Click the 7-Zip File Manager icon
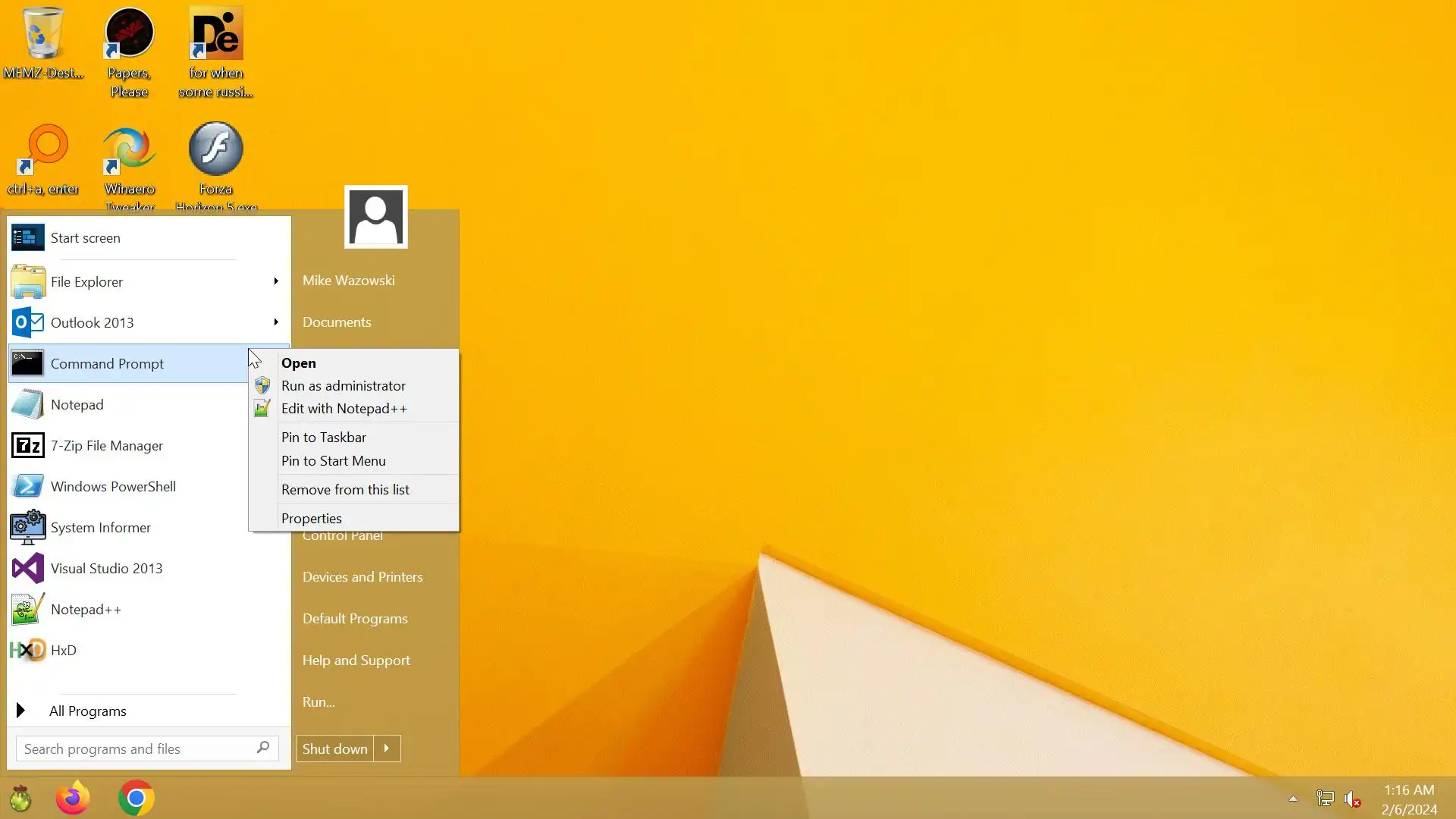The image size is (1456, 819). click(x=28, y=446)
